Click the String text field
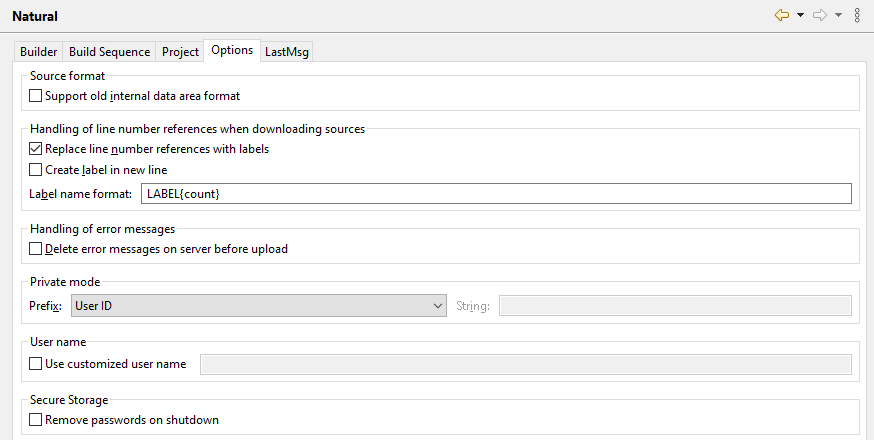Viewport: 874px width, 440px height. pos(675,306)
